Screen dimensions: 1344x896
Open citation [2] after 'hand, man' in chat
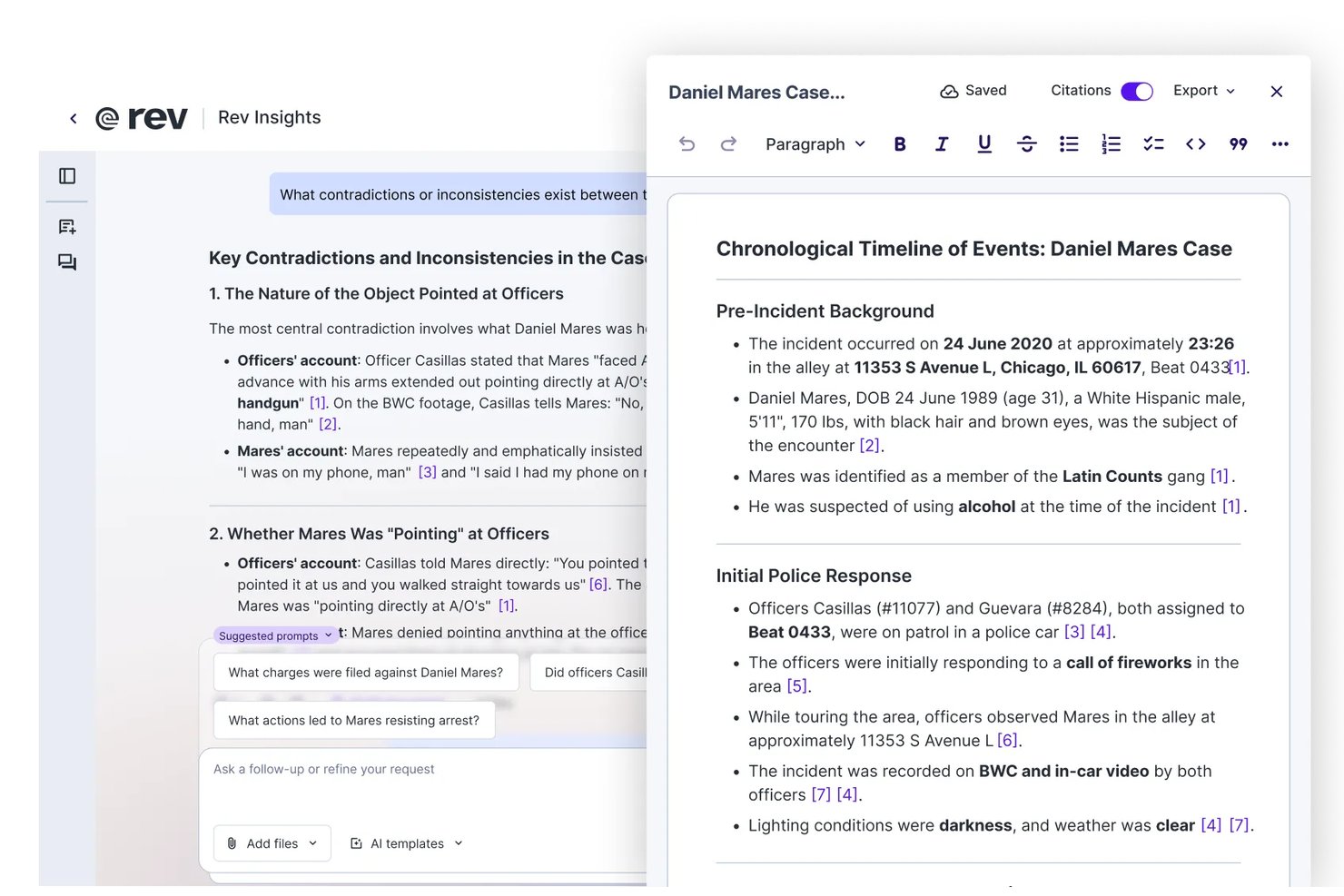pos(328,424)
